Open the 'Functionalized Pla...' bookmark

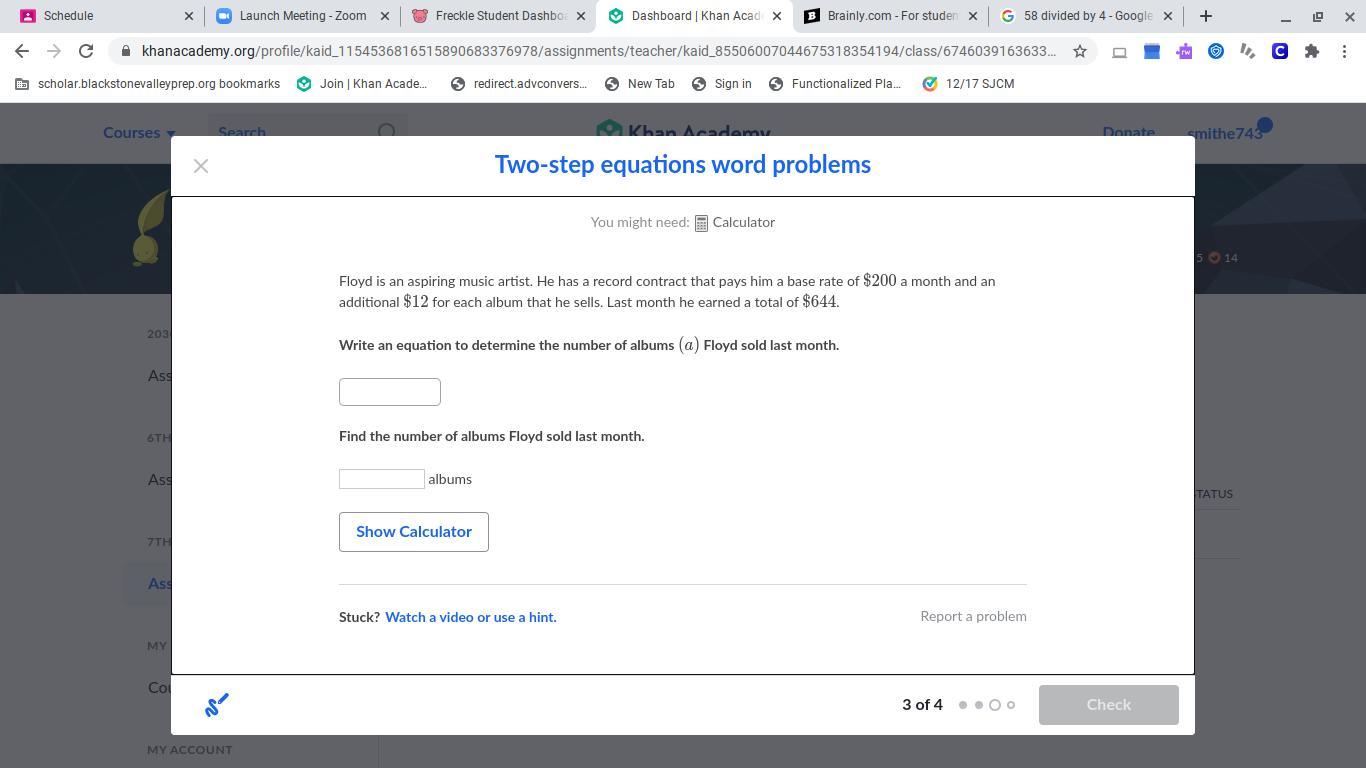tap(835, 84)
